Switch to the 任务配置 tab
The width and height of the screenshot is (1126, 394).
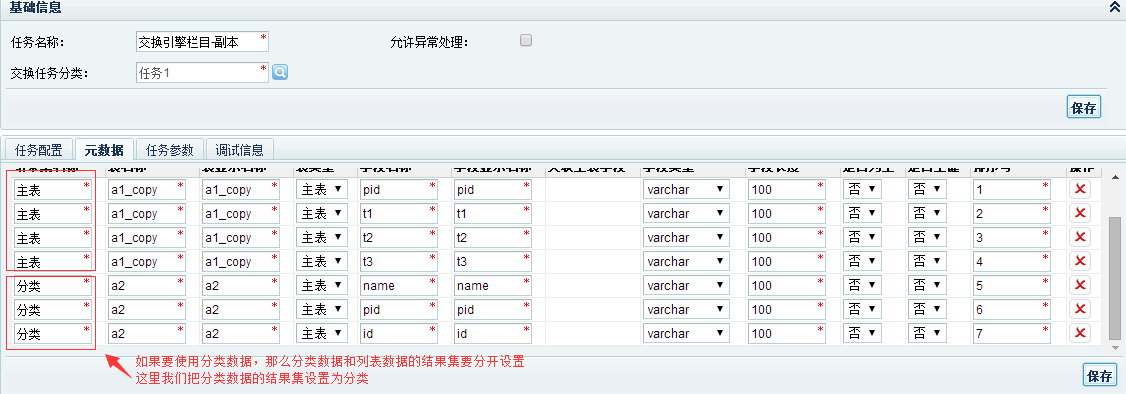click(x=39, y=150)
